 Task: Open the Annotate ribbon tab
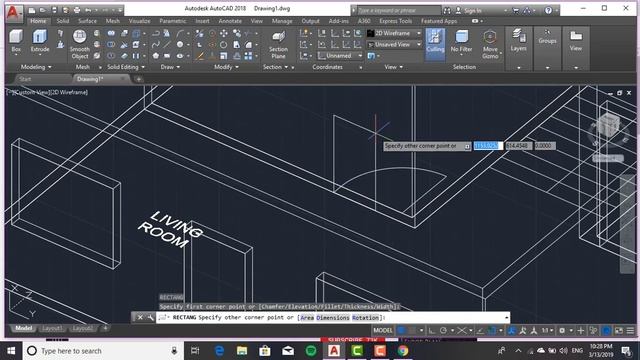pyautogui.click(x=230, y=21)
